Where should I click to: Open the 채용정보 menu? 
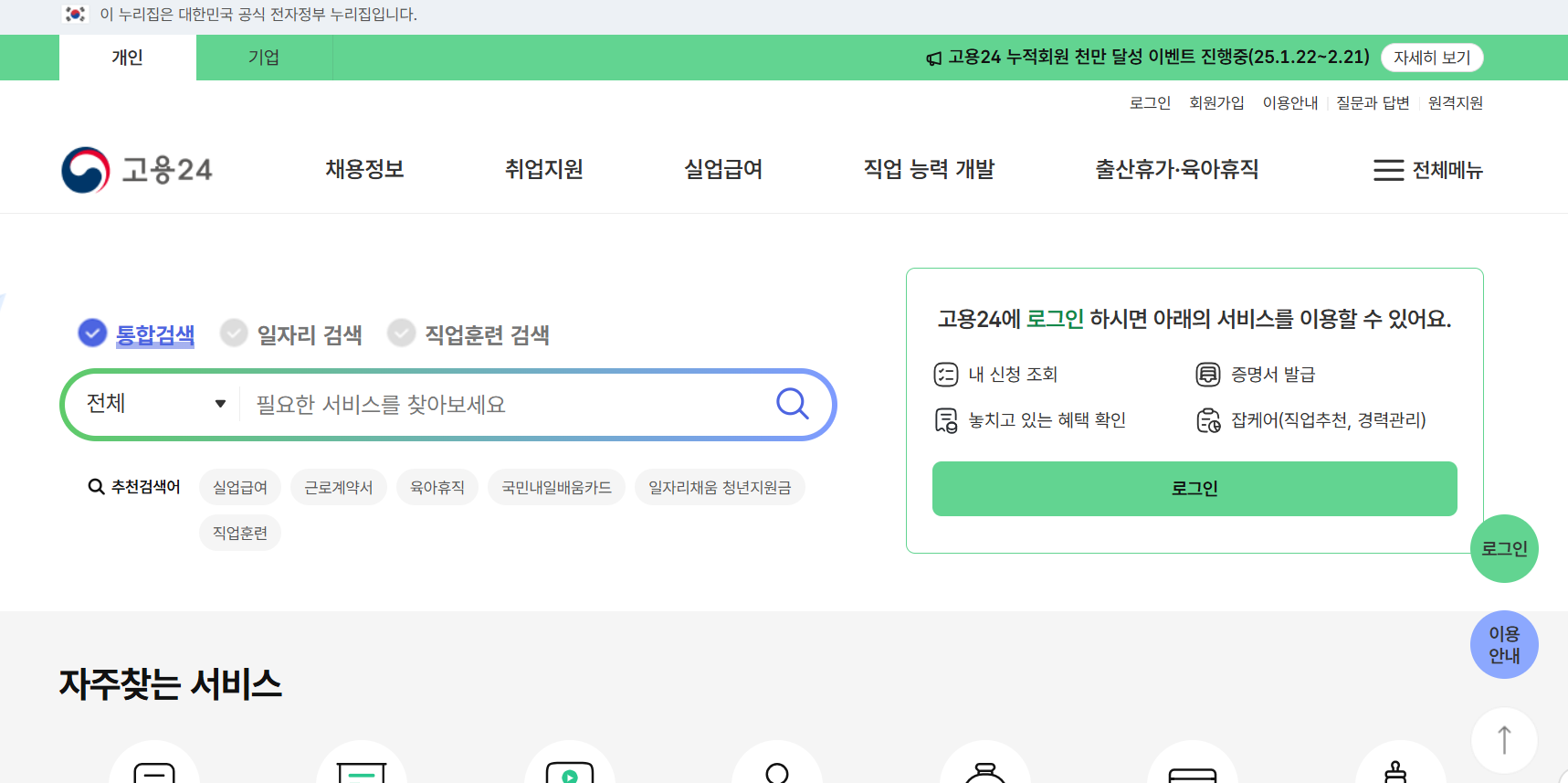364,169
